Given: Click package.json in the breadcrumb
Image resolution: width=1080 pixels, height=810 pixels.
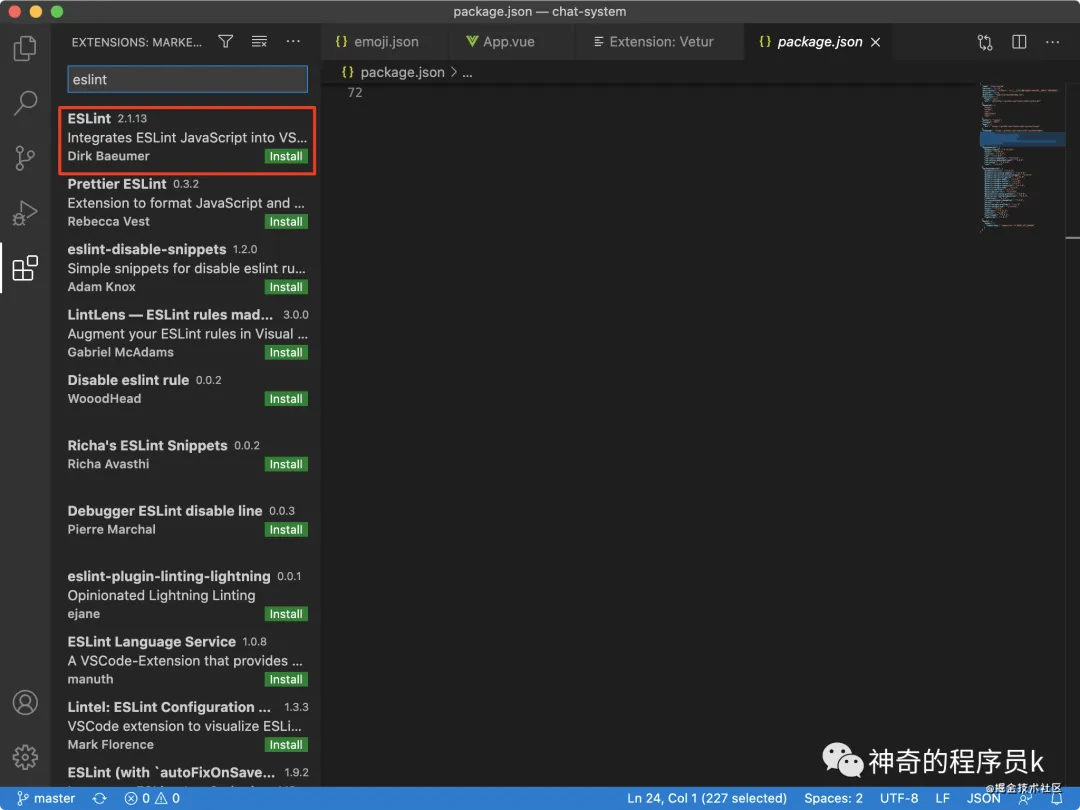Looking at the screenshot, I should tap(402, 72).
